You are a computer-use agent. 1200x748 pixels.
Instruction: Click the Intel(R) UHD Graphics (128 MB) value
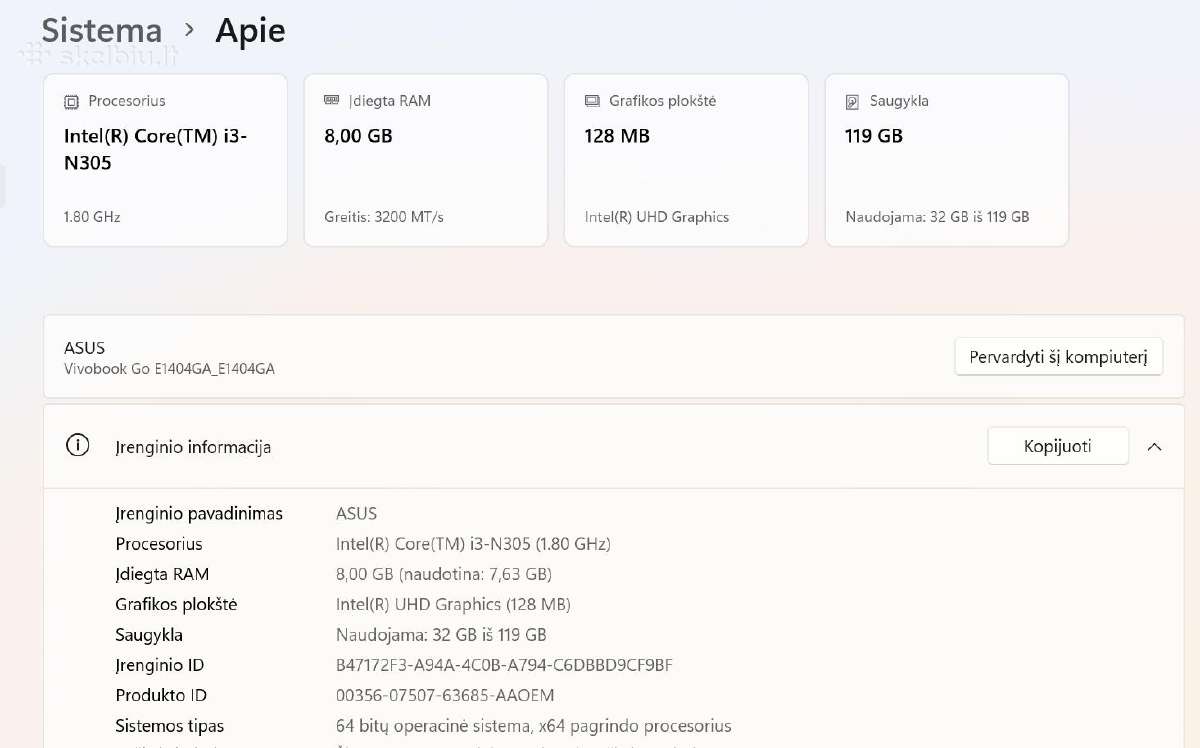tap(453, 604)
